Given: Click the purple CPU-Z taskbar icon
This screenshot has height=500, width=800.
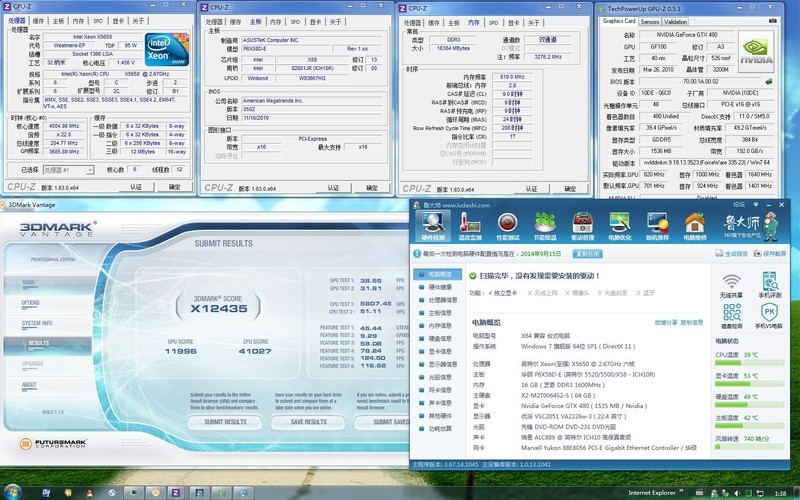Looking at the screenshot, I should (x=176, y=493).
